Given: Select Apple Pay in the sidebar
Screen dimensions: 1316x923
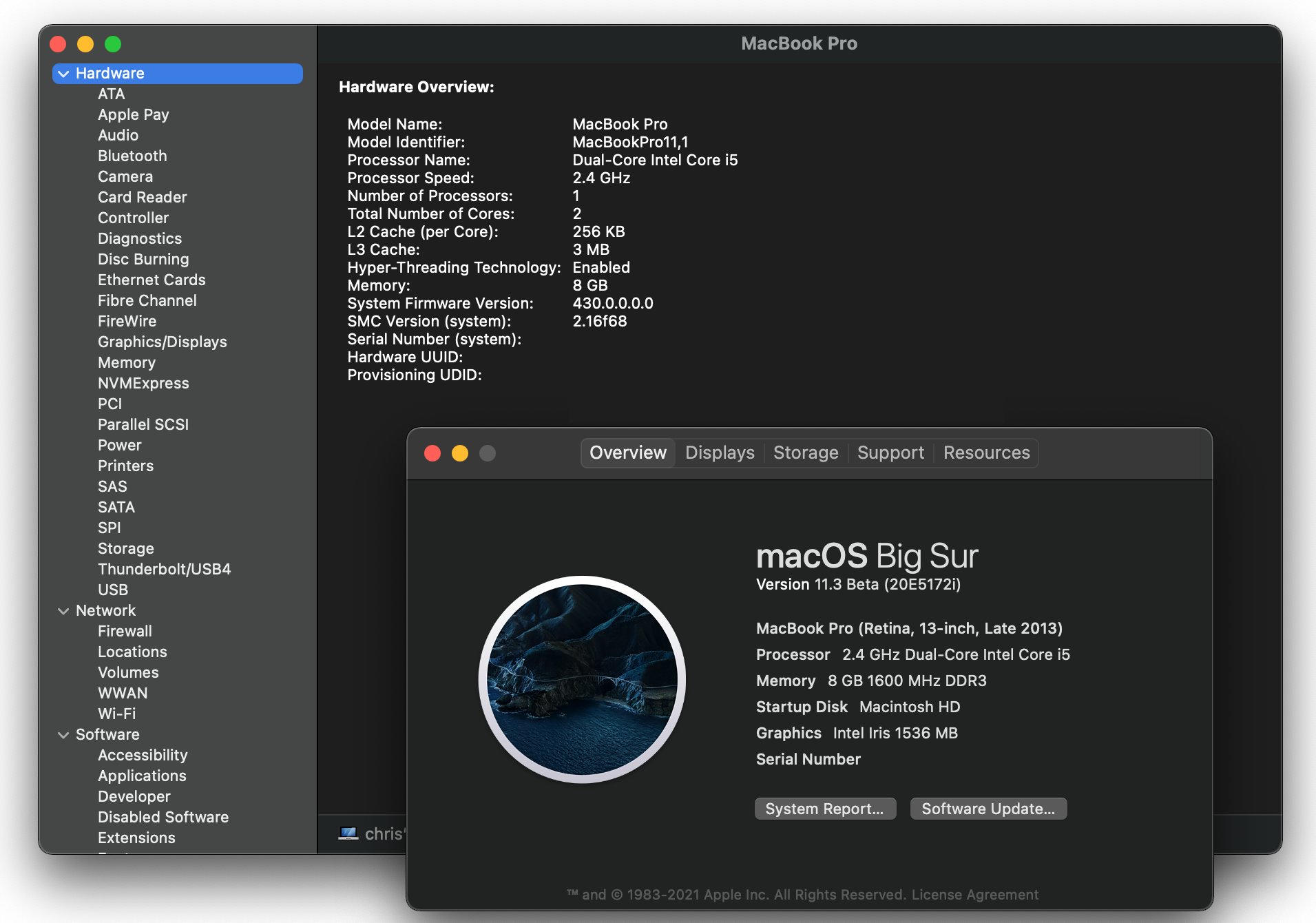Looking at the screenshot, I should [x=134, y=115].
